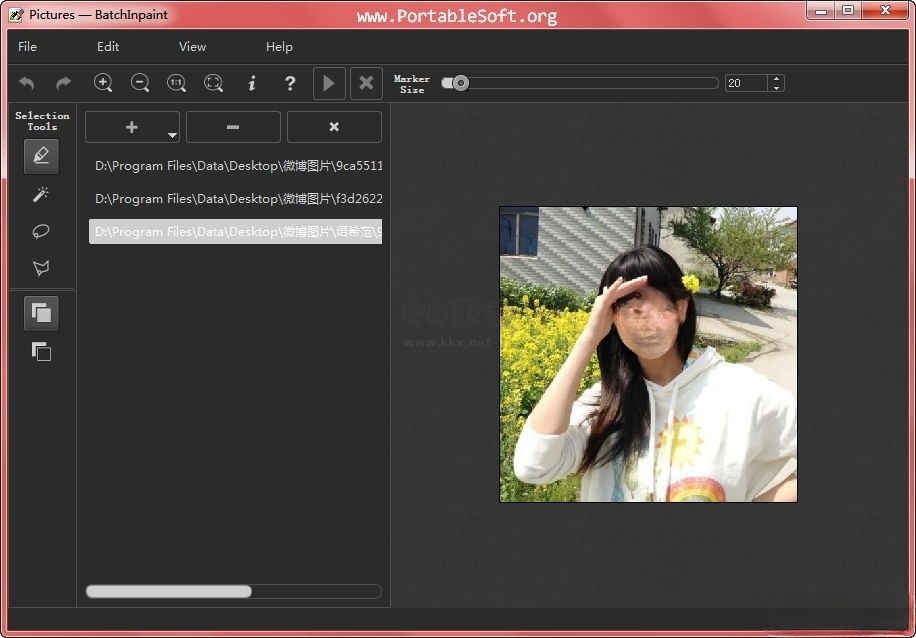This screenshot has width=916, height=638.
Task: Click the zoom to fit icon
Action: [214, 83]
